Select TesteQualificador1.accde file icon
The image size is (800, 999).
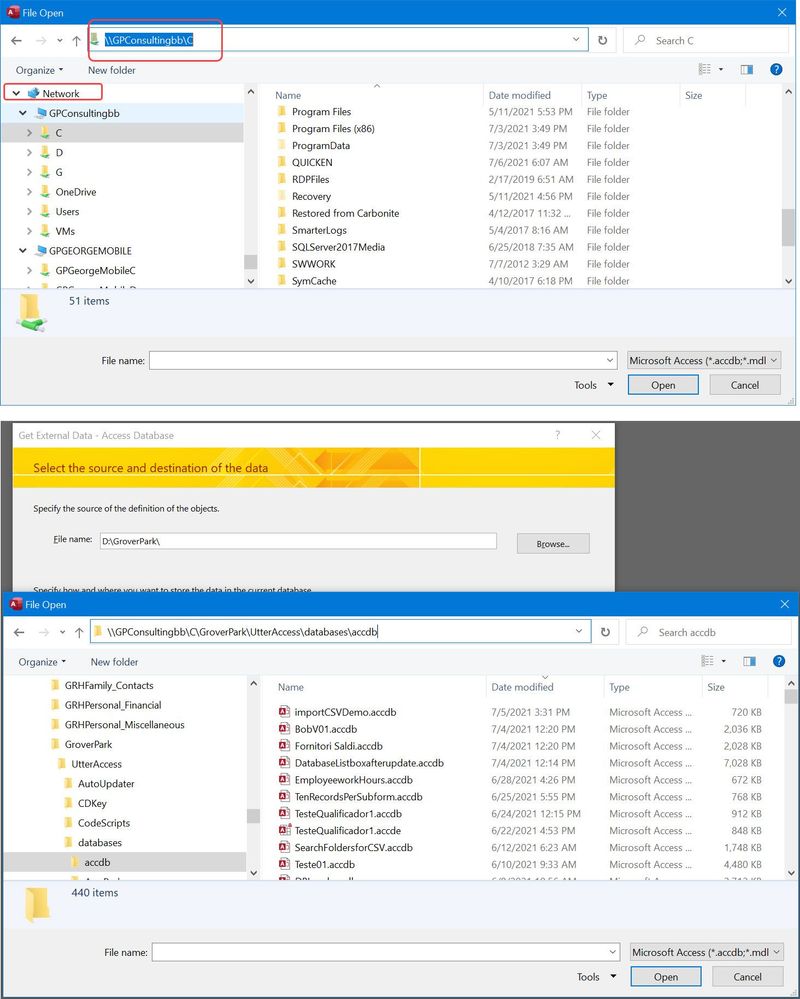284,830
